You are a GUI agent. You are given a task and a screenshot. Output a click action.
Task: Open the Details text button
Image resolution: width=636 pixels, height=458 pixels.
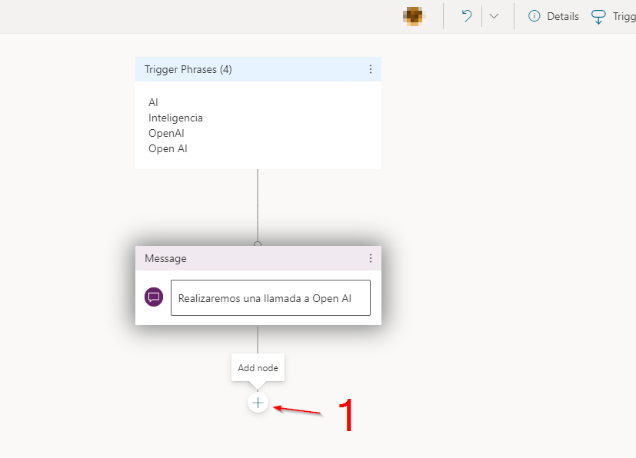[563, 16]
